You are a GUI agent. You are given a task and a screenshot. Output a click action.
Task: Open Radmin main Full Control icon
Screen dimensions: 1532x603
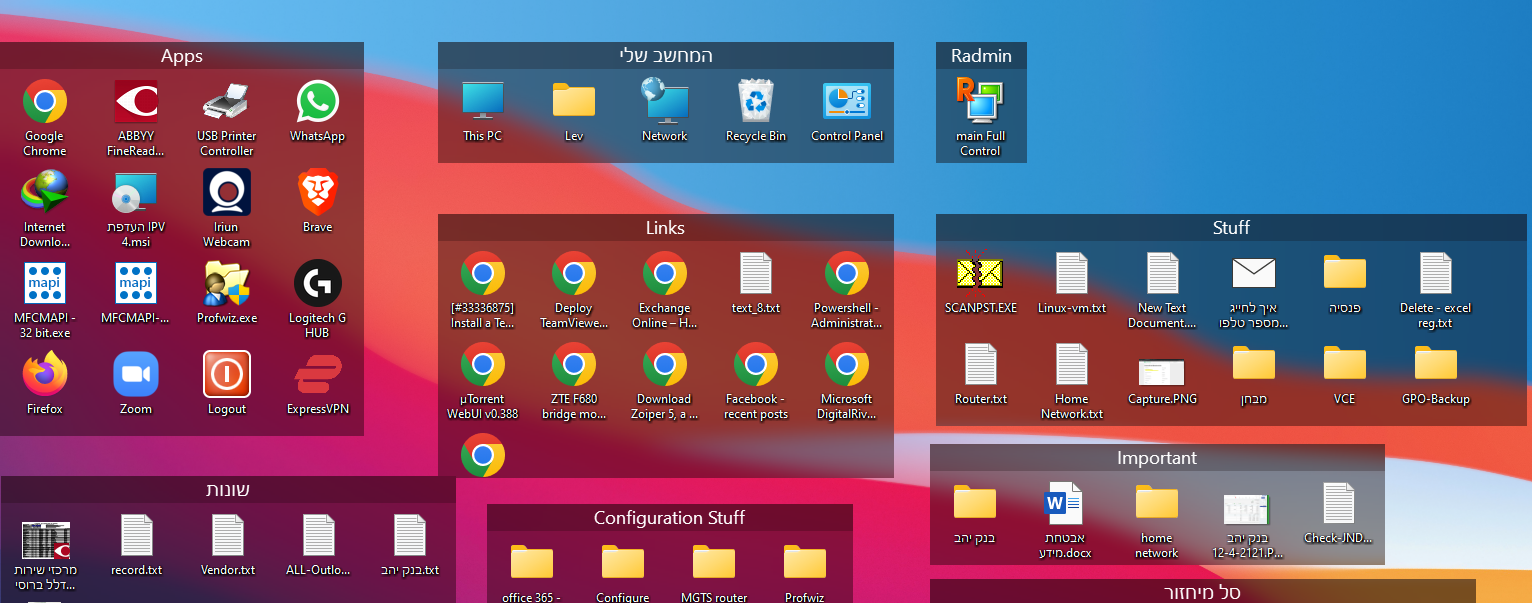point(980,101)
